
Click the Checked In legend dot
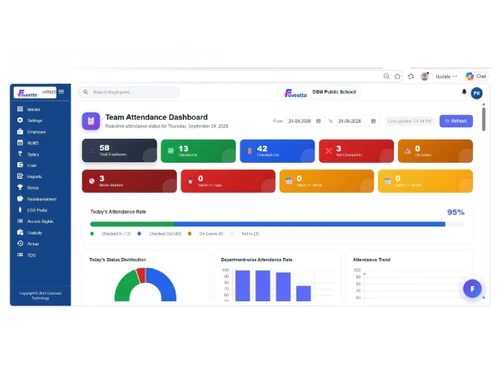(92, 234)
